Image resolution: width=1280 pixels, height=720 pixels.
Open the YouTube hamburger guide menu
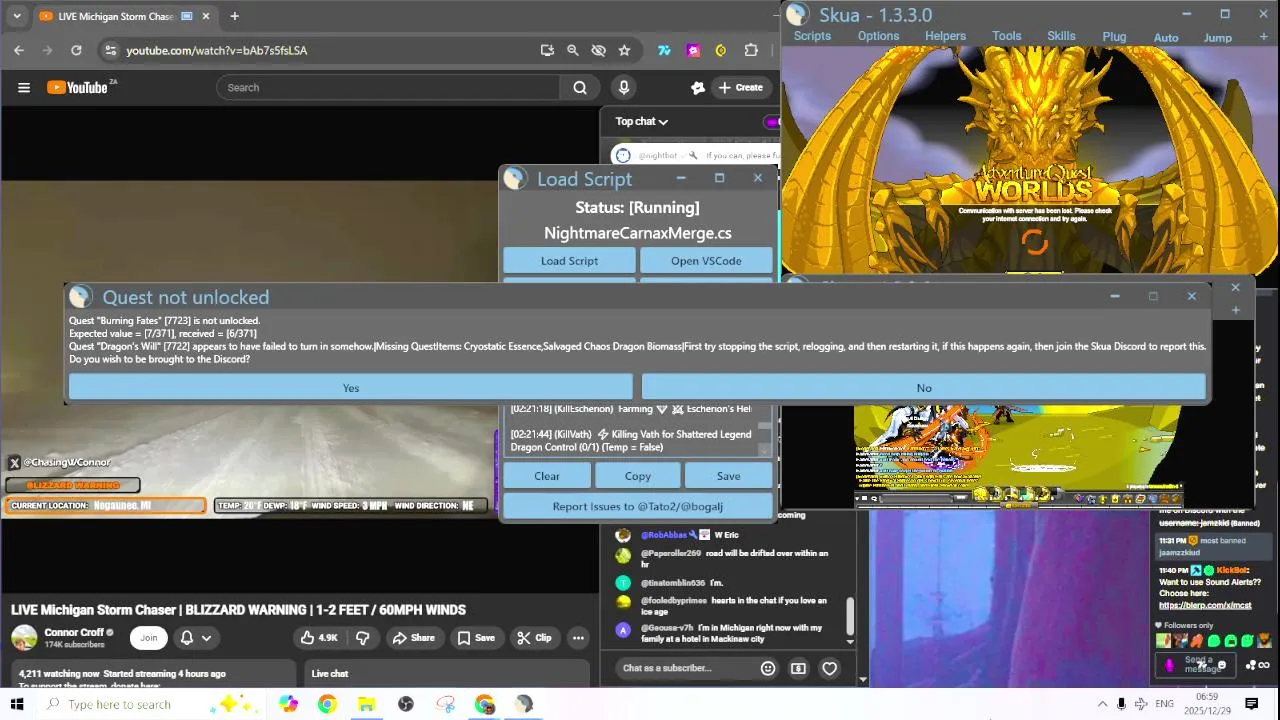pyautogui.click(x=24, y=88)
